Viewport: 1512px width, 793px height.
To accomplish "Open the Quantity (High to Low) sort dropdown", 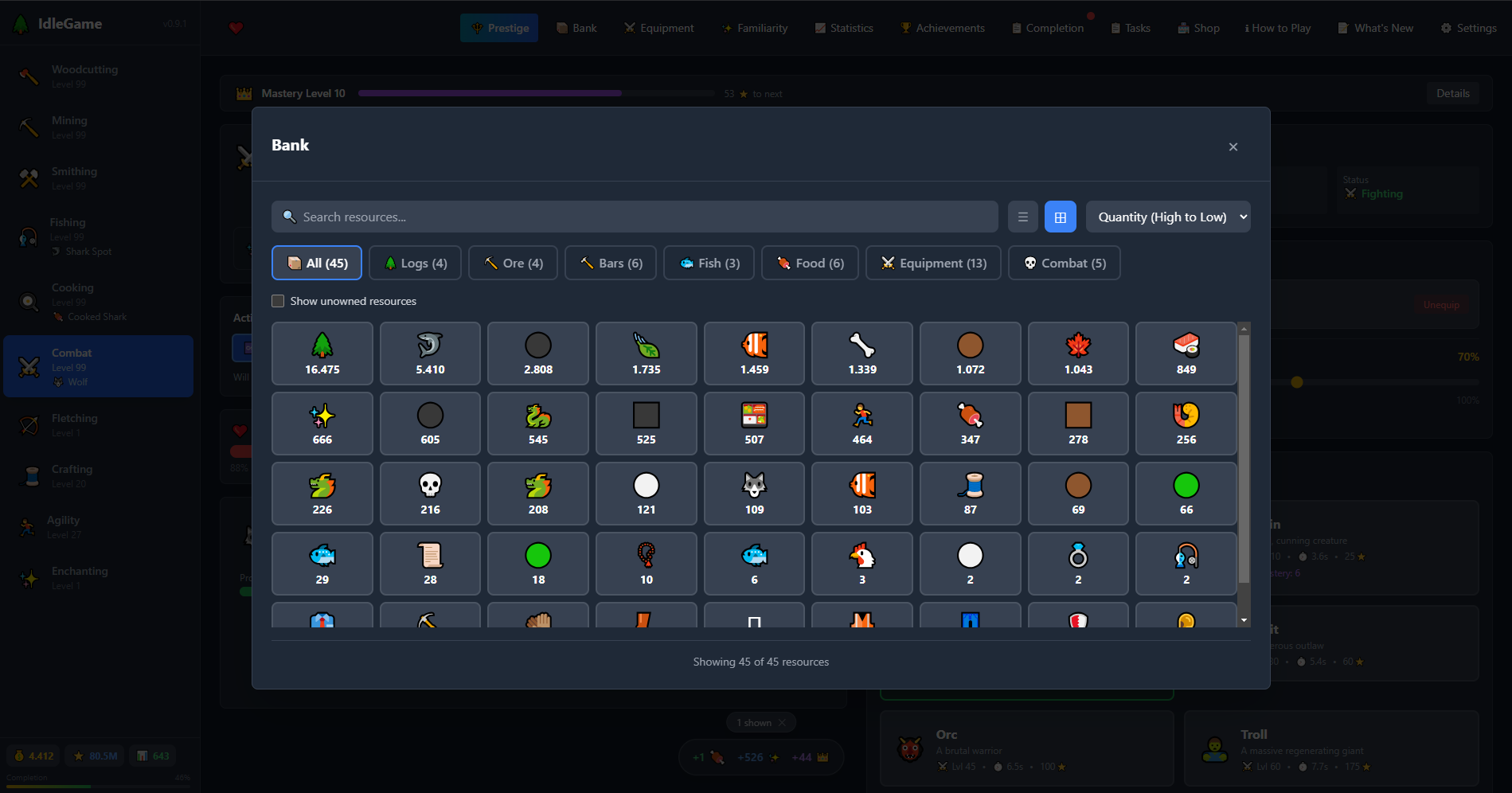I will click(x=1168, y=217).
